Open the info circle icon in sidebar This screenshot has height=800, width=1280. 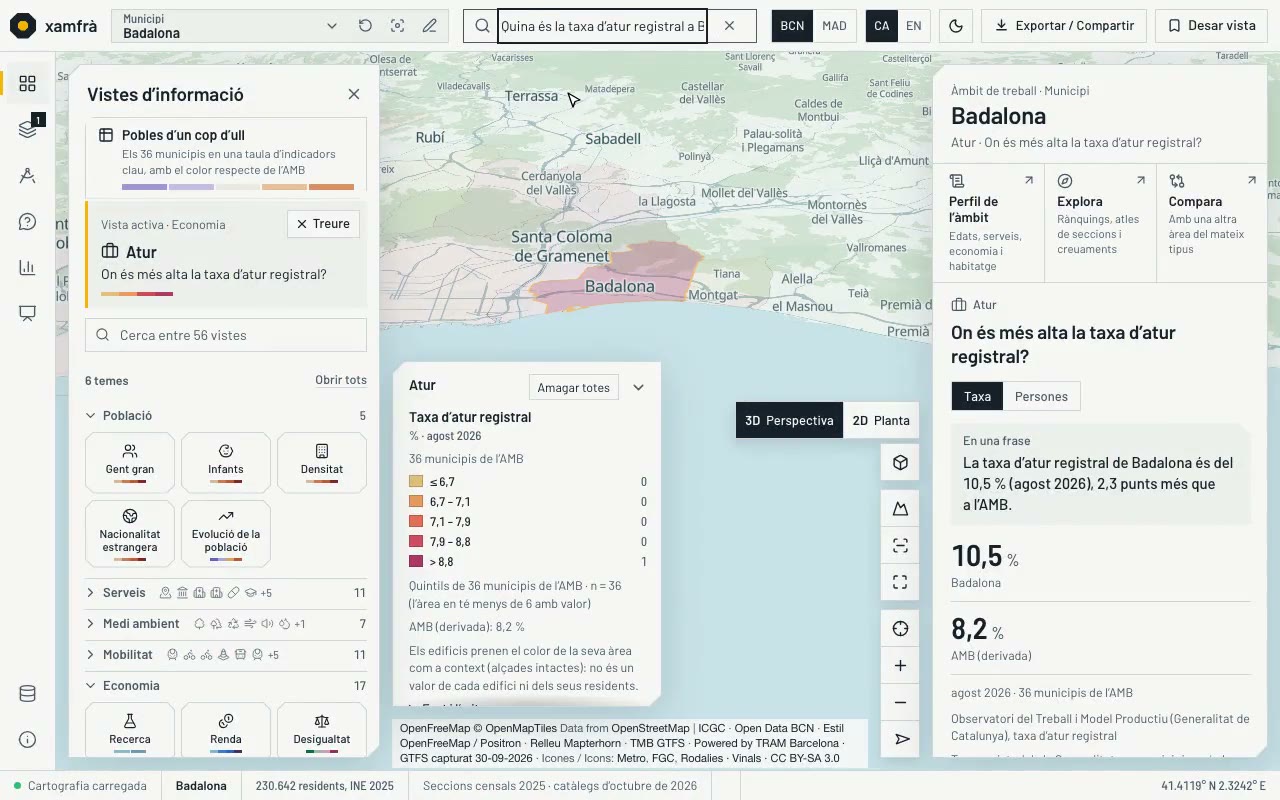[x=27, y=740]
